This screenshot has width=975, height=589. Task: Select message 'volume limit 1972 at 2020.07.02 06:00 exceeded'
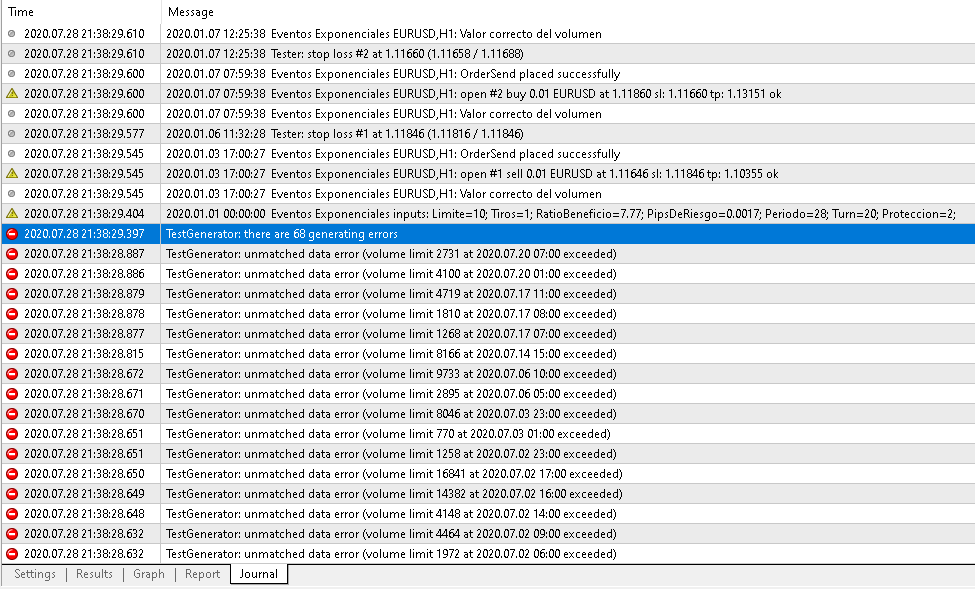[391, 554]
